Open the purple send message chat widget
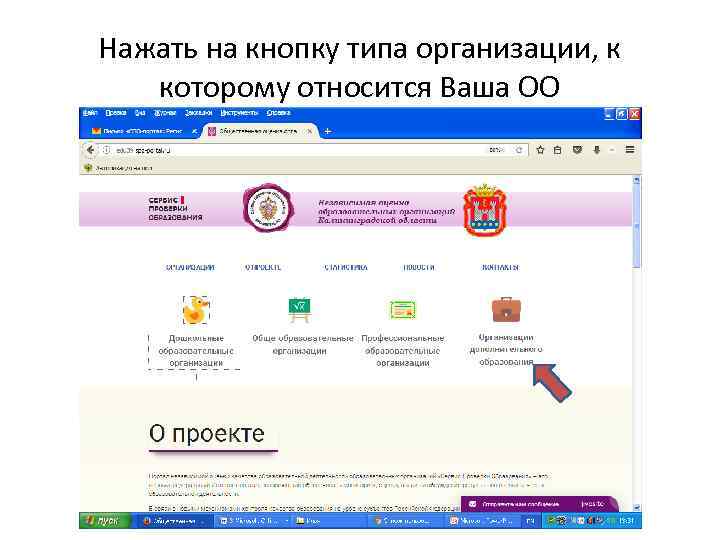 coord(540,504)
